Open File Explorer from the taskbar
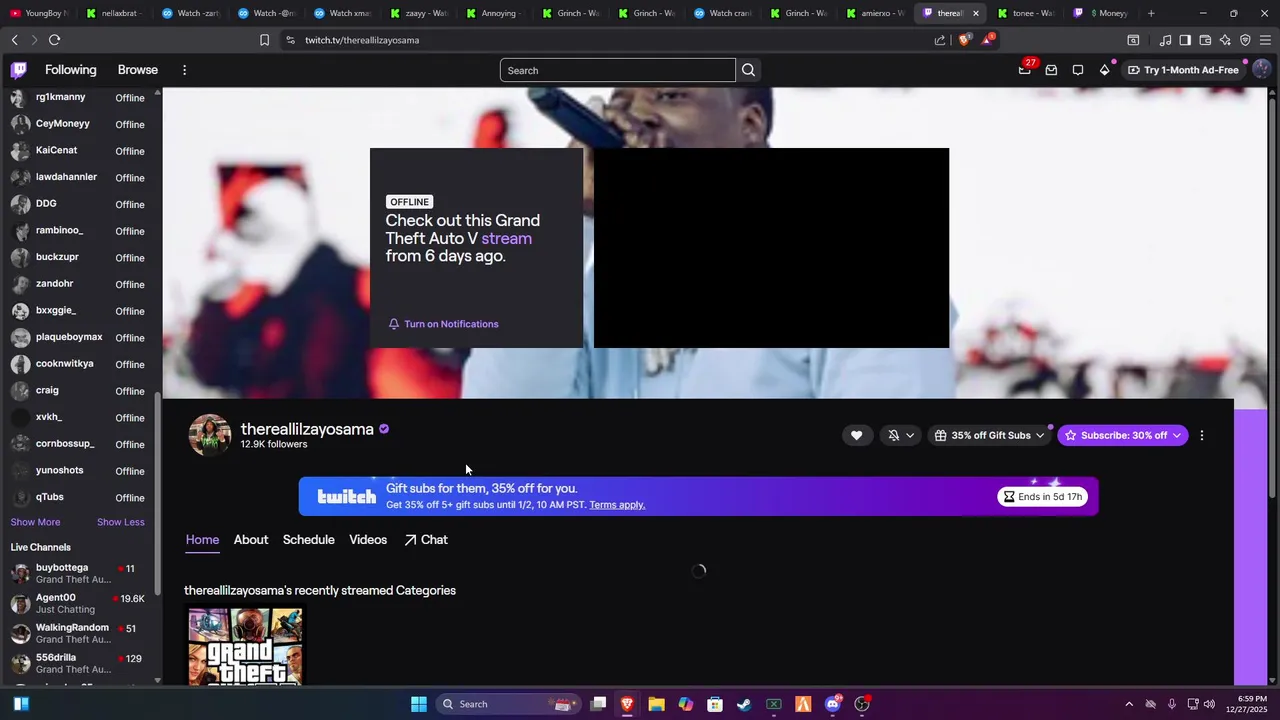 (656, 704)
